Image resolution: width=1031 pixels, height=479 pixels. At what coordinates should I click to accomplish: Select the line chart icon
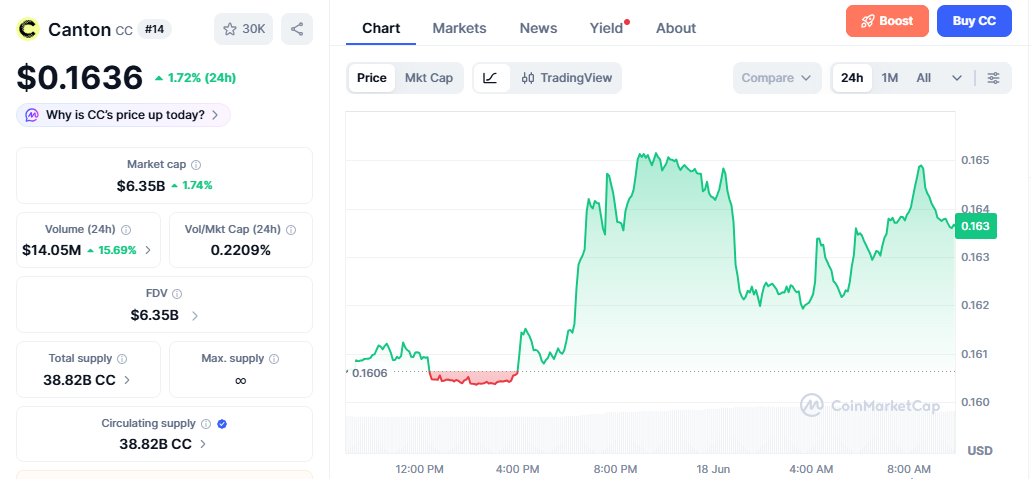click(491, 78)
